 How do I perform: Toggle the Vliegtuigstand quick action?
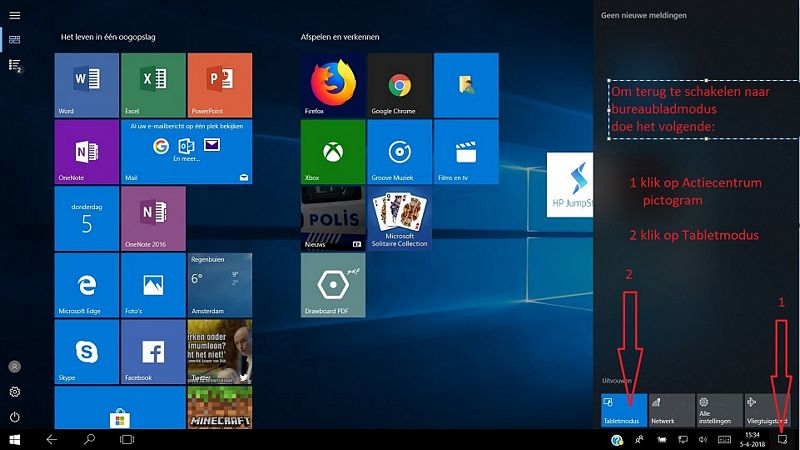point(768,410)
